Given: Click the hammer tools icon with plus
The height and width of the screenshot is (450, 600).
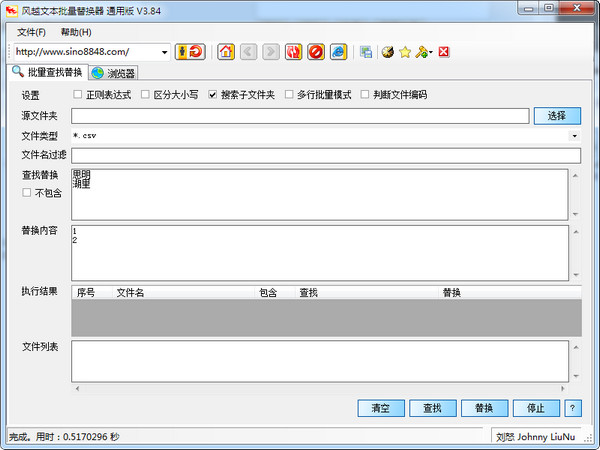Looking at the screenshot, I should tap(421, 52).
